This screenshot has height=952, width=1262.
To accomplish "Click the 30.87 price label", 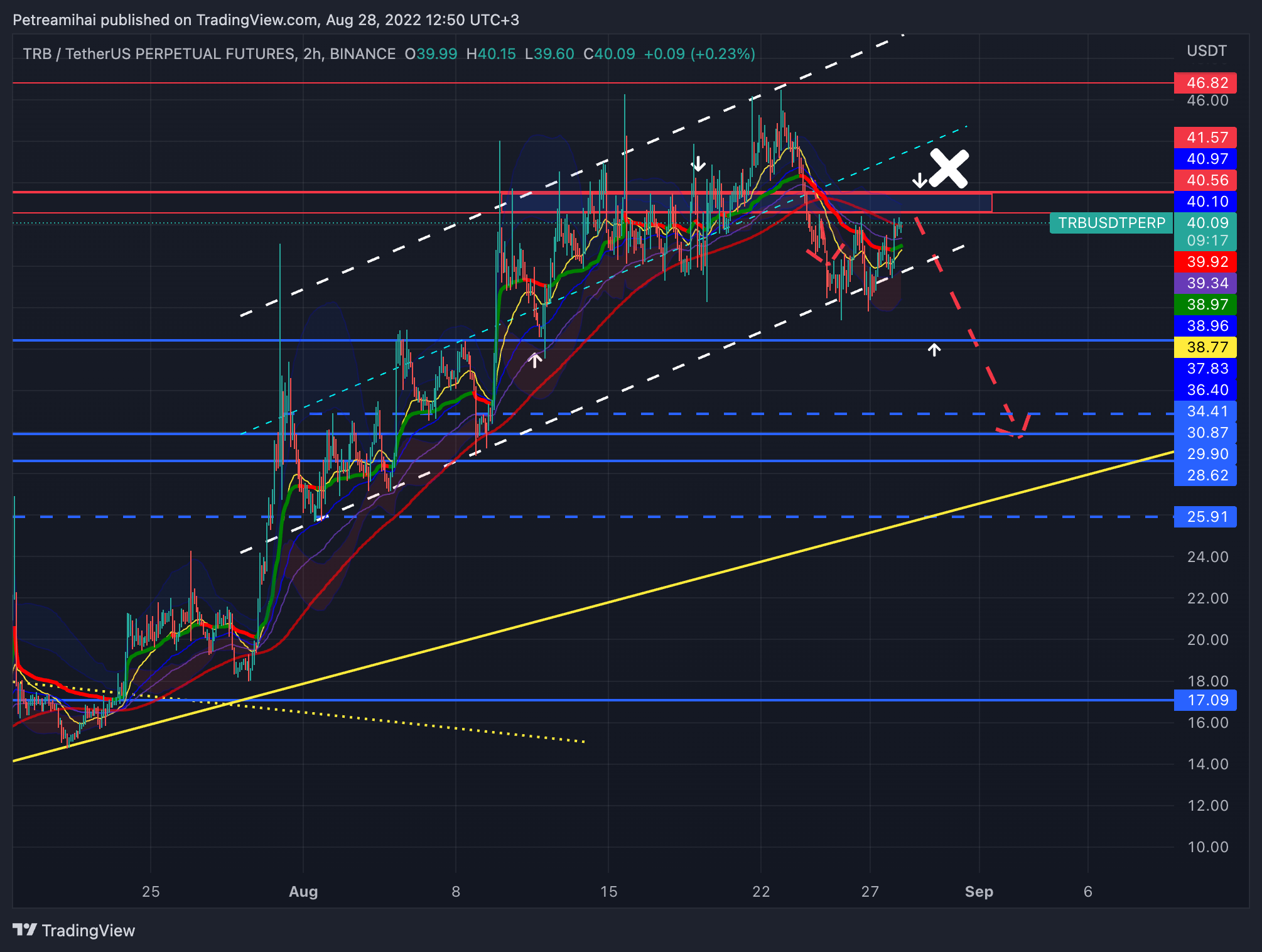I will [x=1205, y=433].
